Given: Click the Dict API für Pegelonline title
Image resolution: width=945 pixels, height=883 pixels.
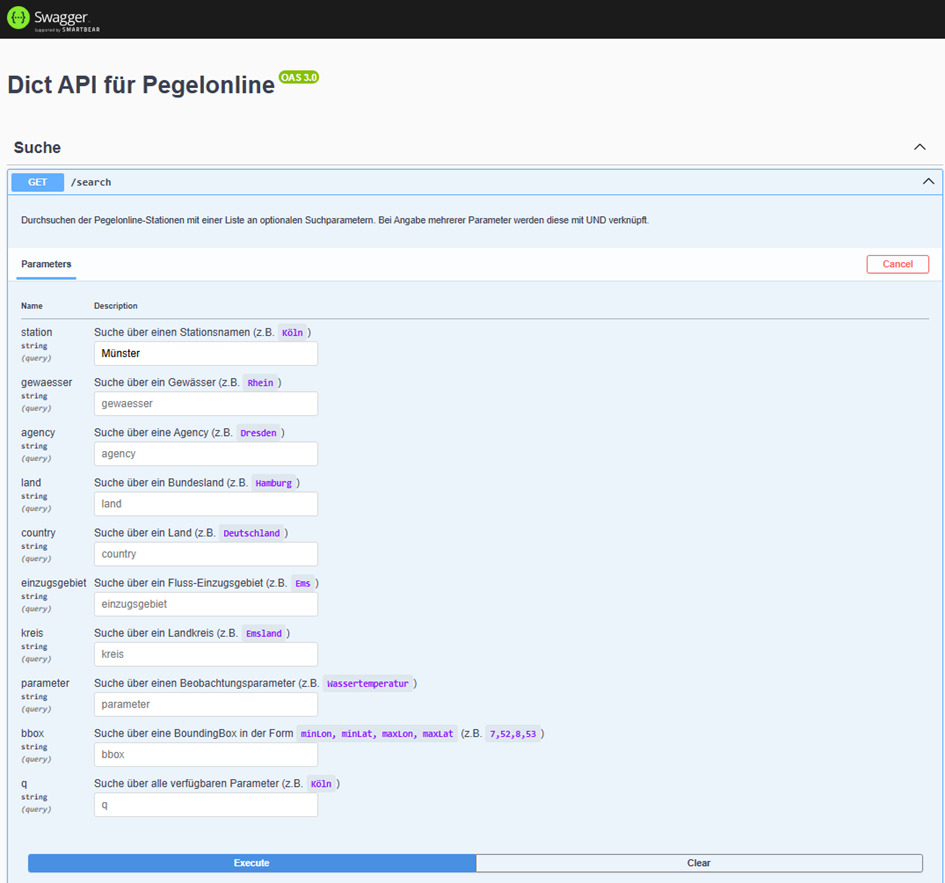Looking at the screenshot, I should pyautogui.click(x=141, y=85).
